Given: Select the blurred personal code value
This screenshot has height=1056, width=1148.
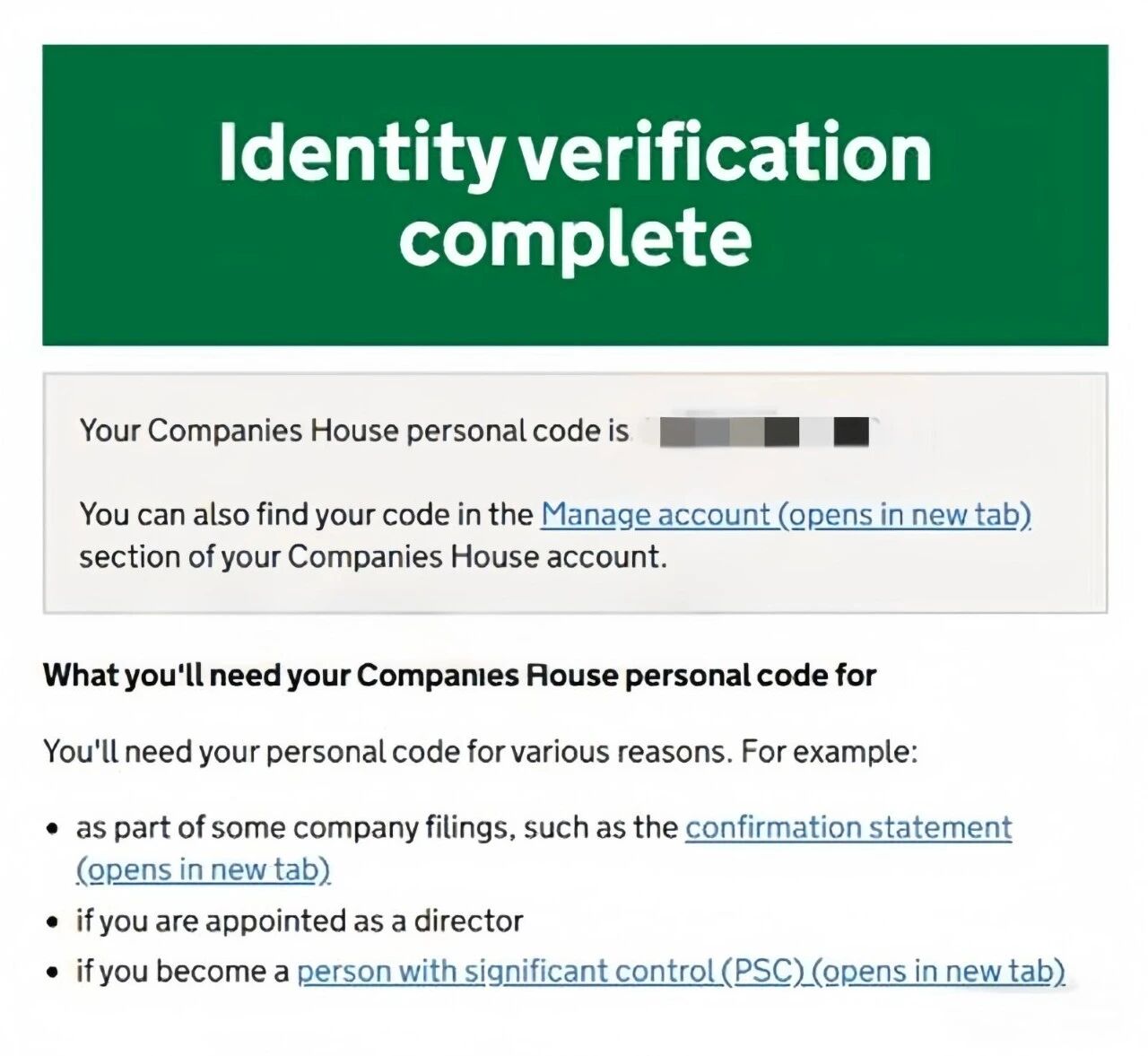Looking at the screenshot, I should [x=763, y=432].
